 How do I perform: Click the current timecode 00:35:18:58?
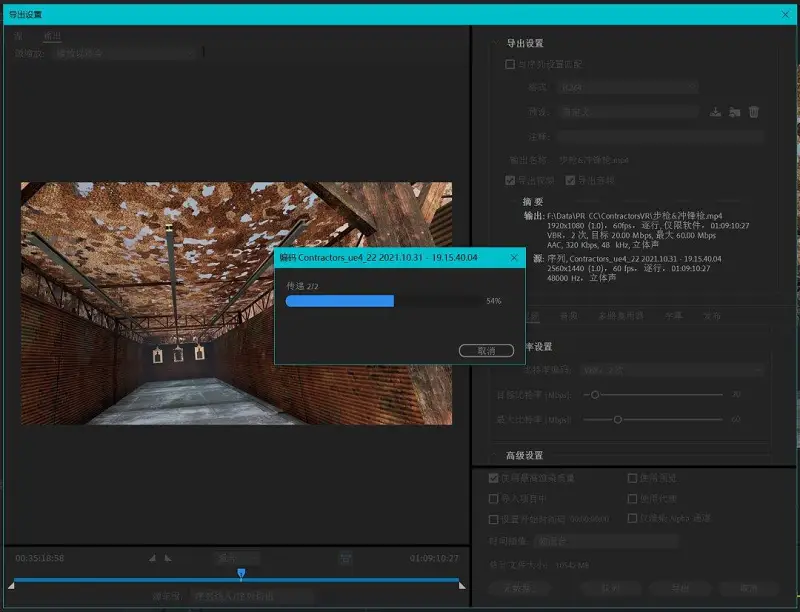[40, 558]
